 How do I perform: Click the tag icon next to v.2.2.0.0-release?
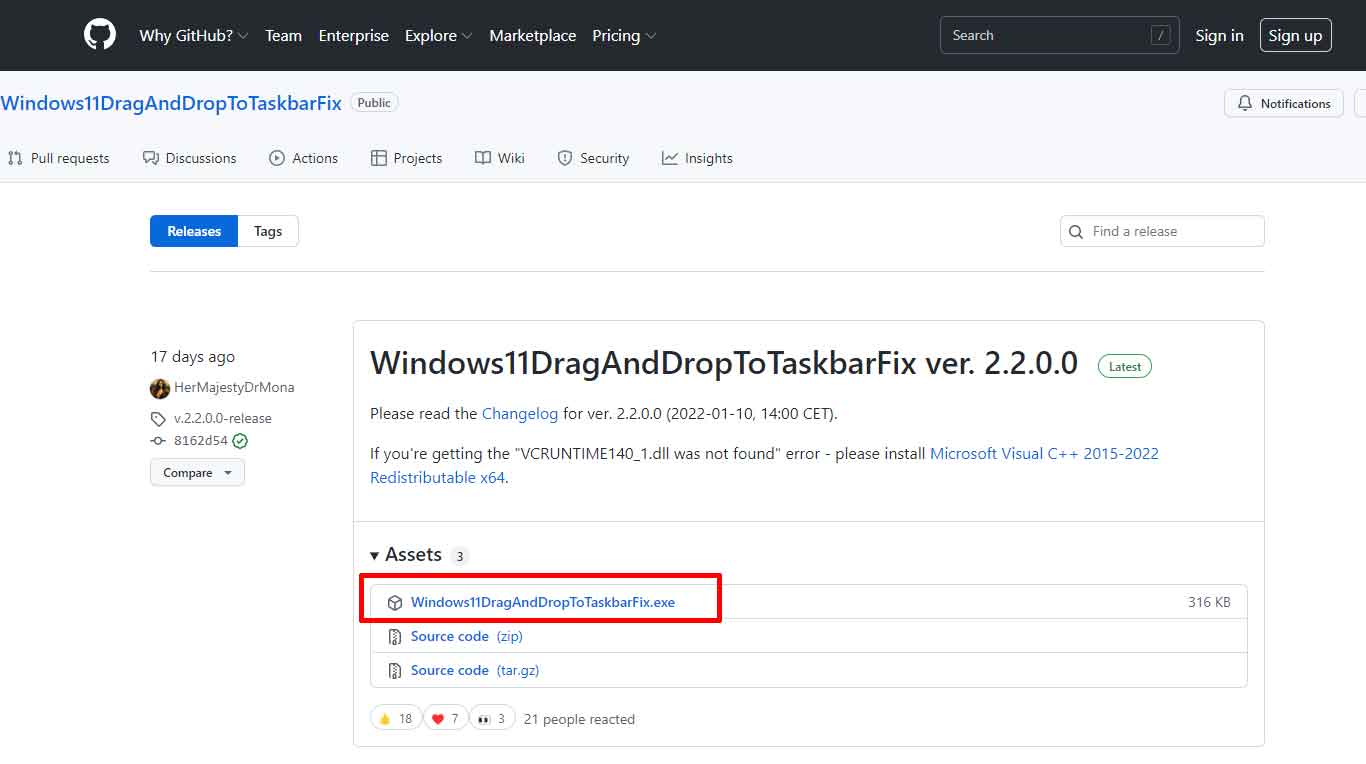pos(157,418)
